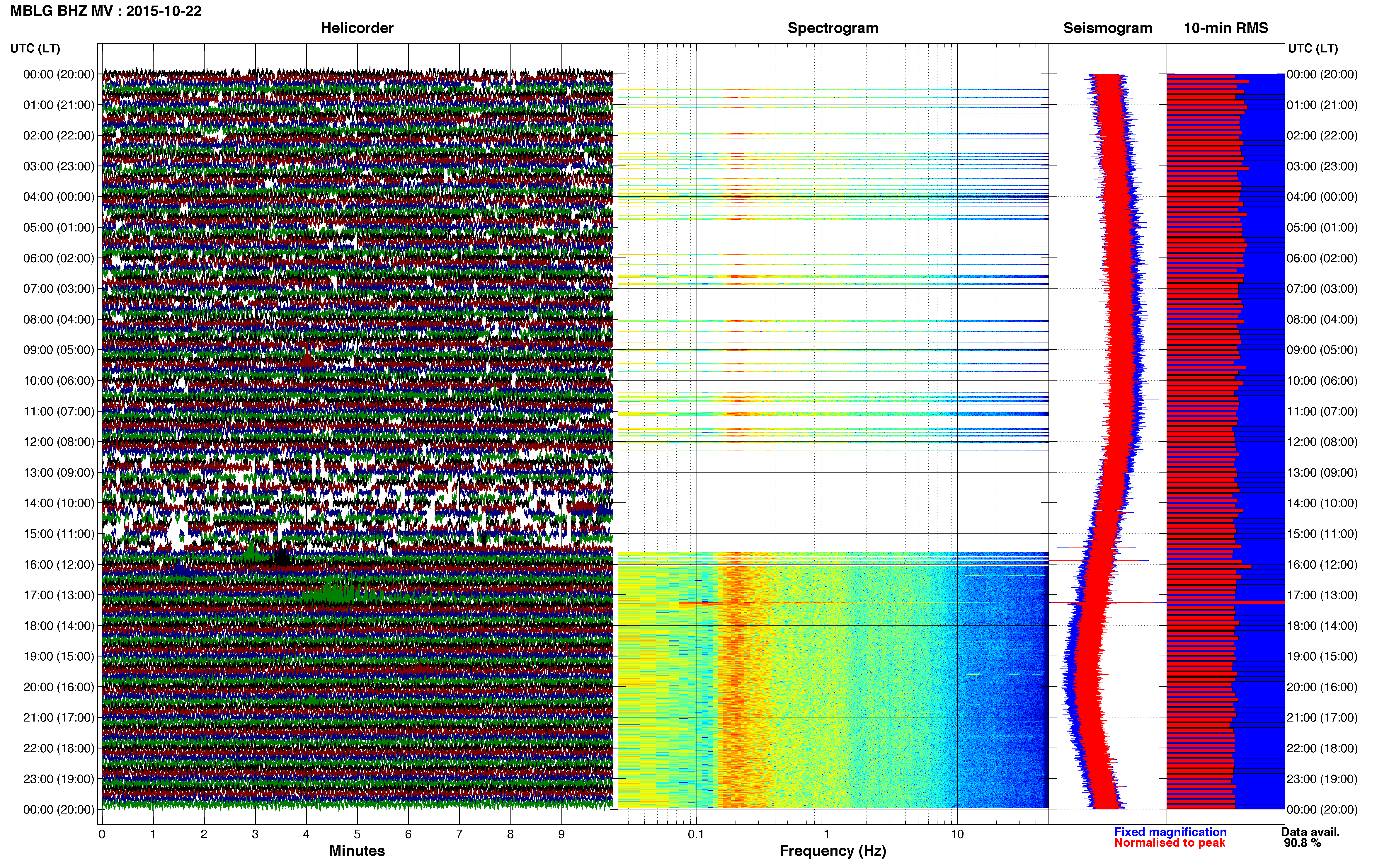
Task: Click '11:00 (07:00)' on the Helicorder time axis
Action: (x=59, y=411)
